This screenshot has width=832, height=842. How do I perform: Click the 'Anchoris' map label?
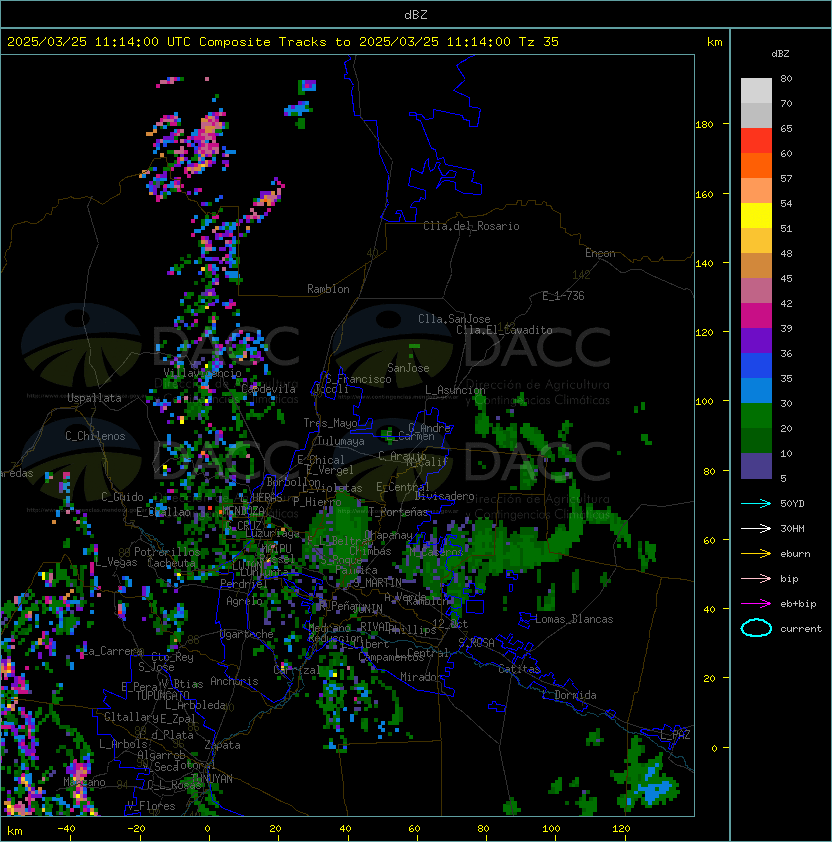click(234, 681)
